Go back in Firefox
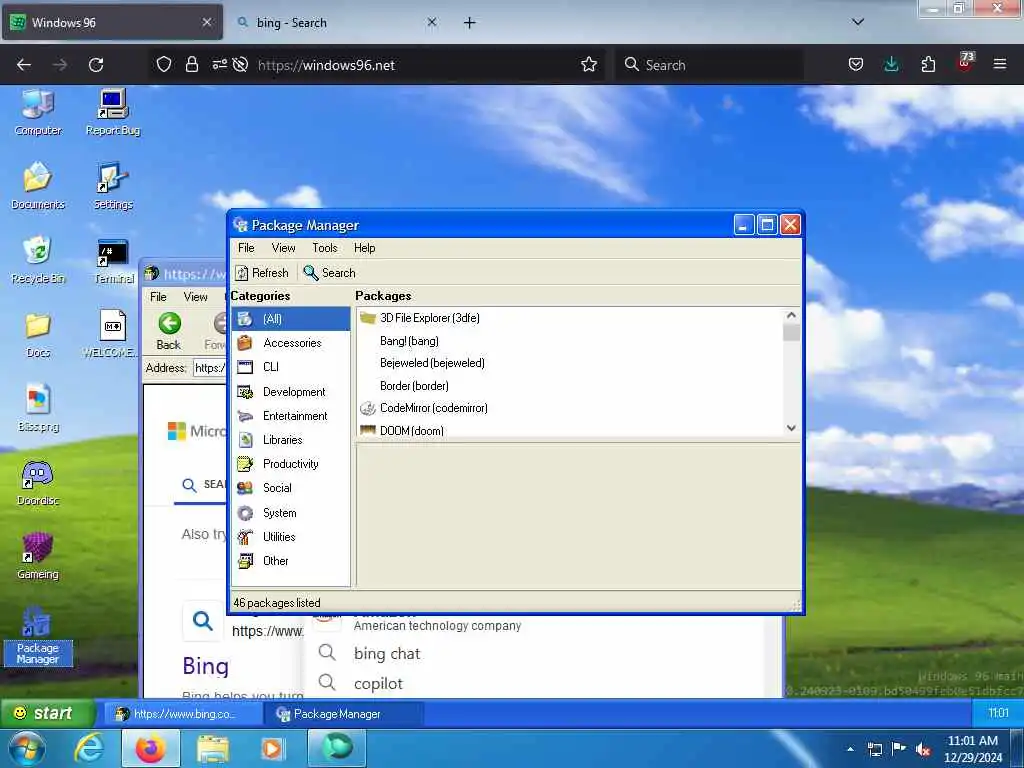 click(24, 65)
